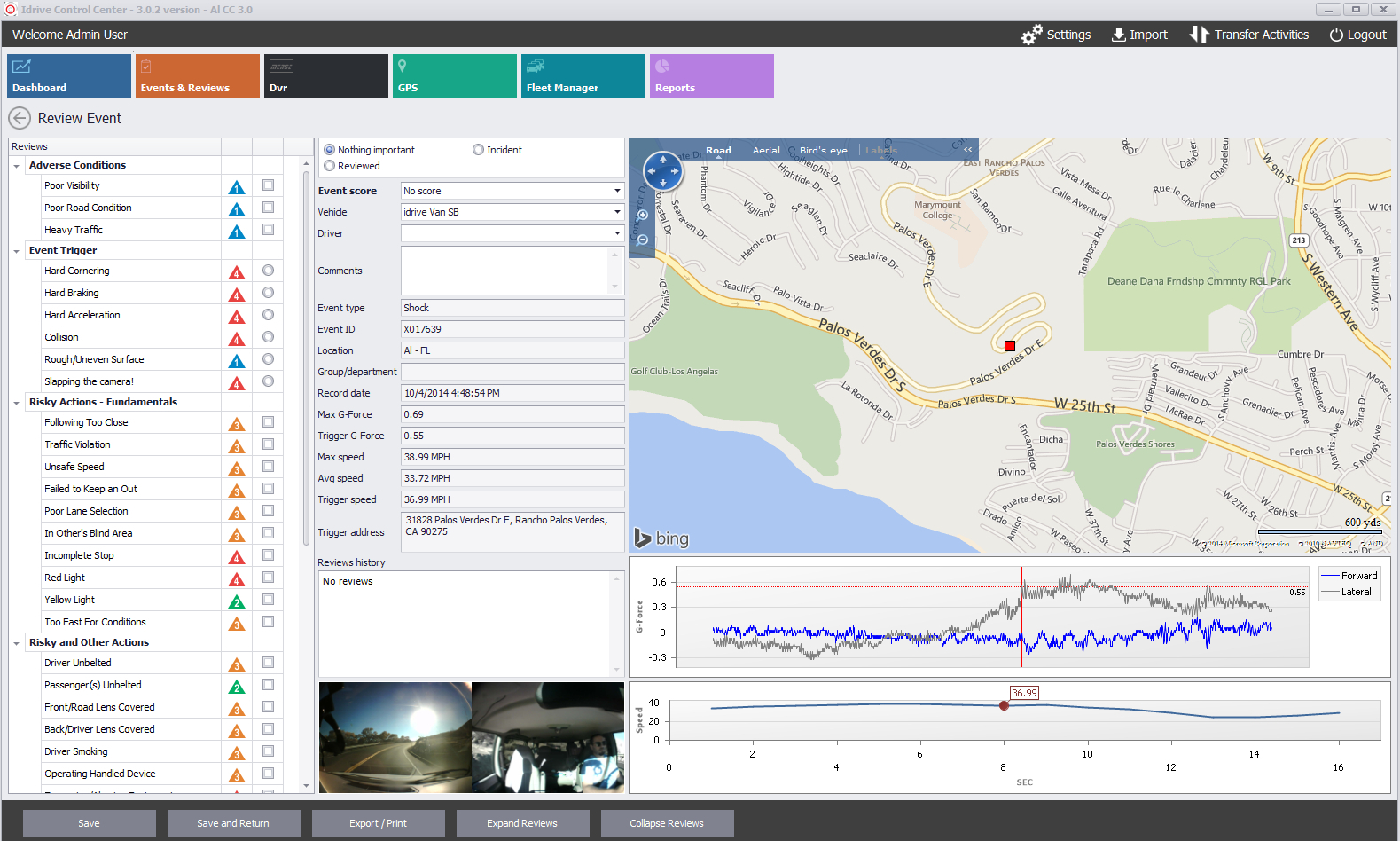Select the Reviewed radio option
Screen dimensions: 1400x841
coord(330,166)
